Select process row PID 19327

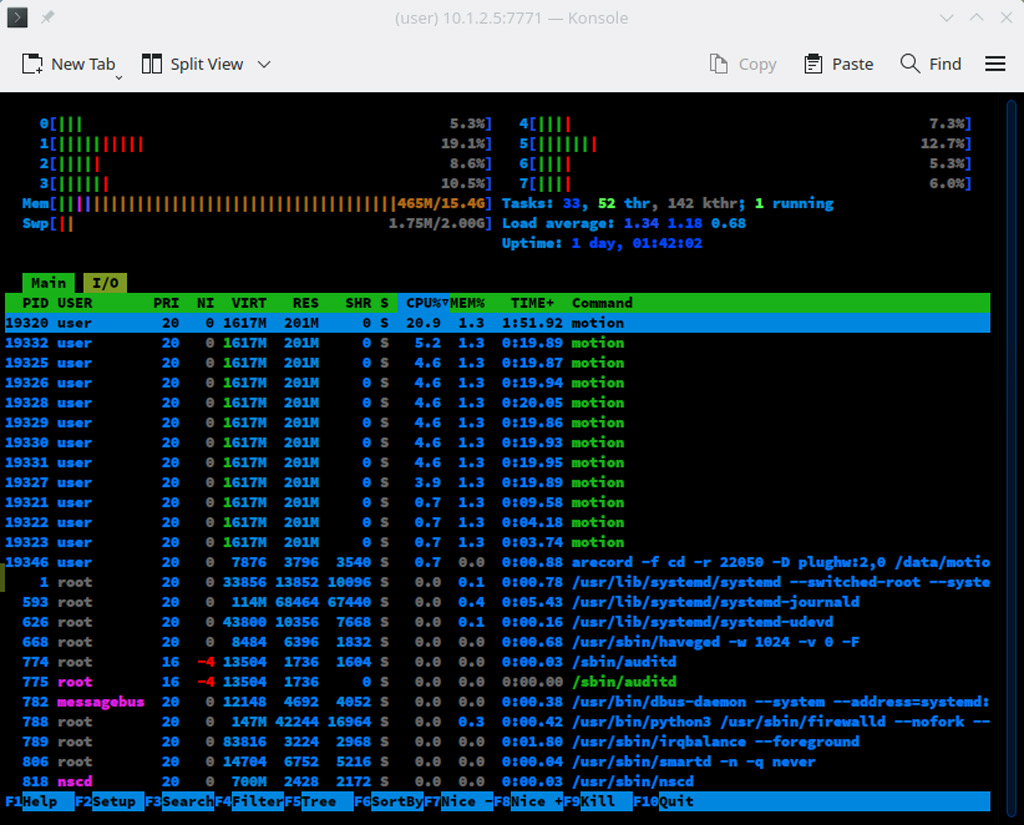point(498,482)
